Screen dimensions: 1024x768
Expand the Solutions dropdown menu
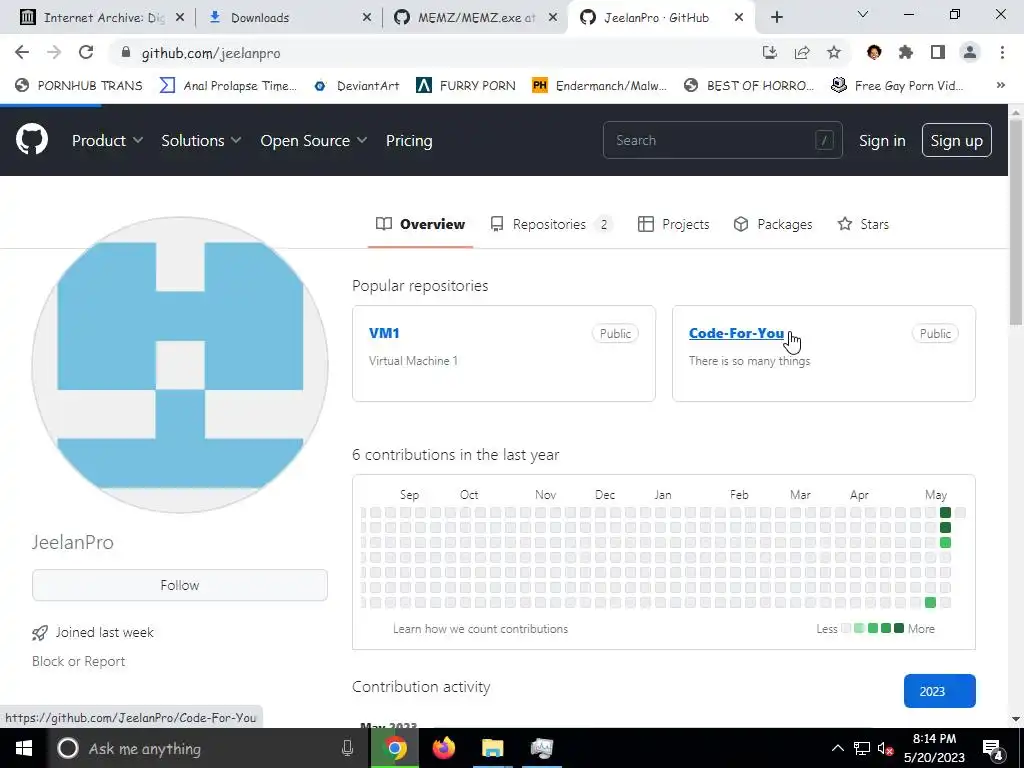point(201,140)
